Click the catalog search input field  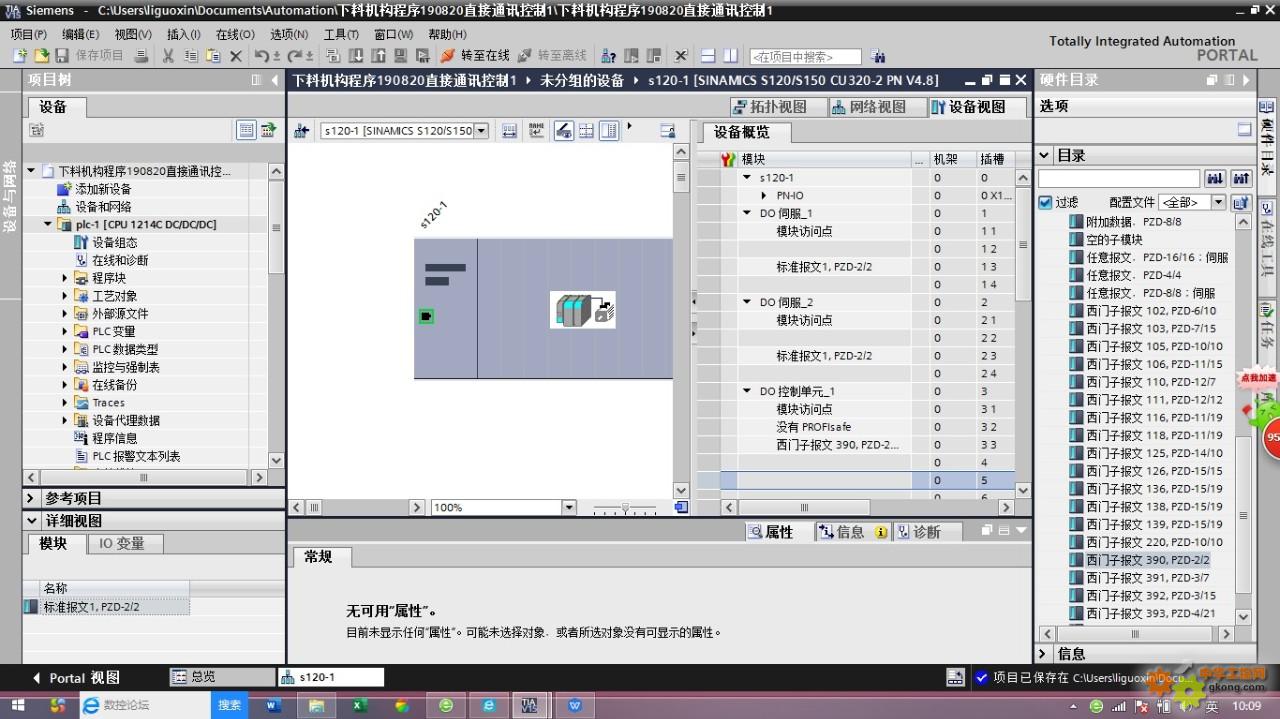click(1119, 178)
